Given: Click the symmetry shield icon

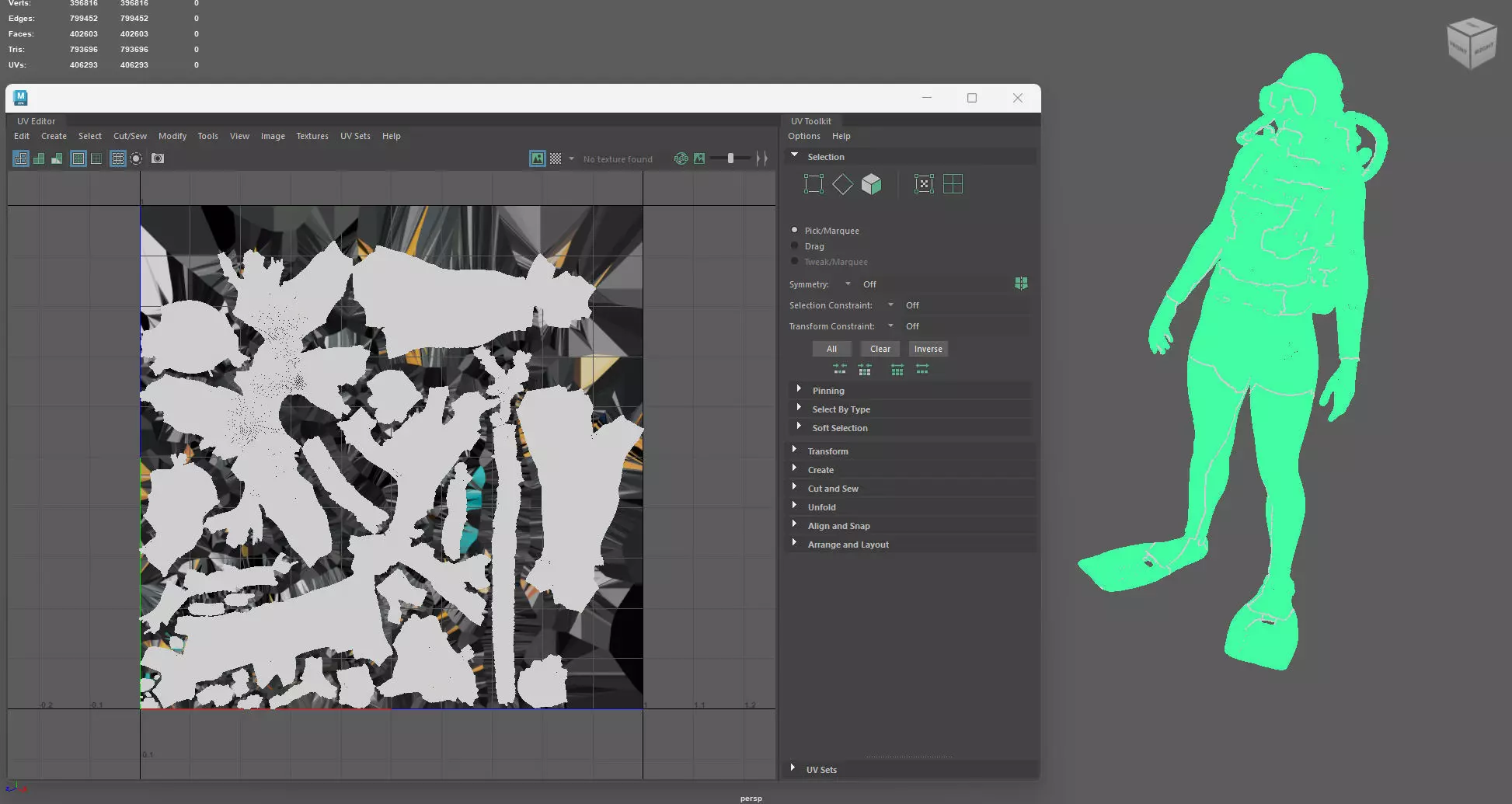Looking at the screenshot, I should point(1021,284).
